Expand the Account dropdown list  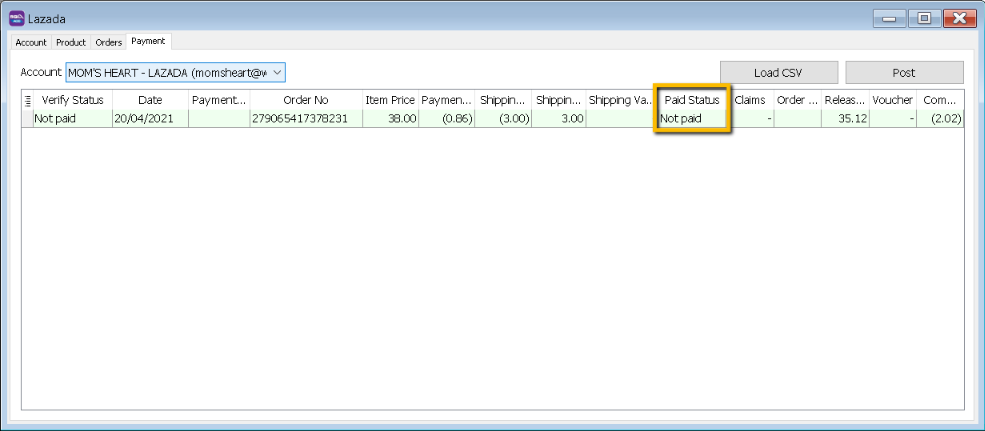click(x=277, y=72)
